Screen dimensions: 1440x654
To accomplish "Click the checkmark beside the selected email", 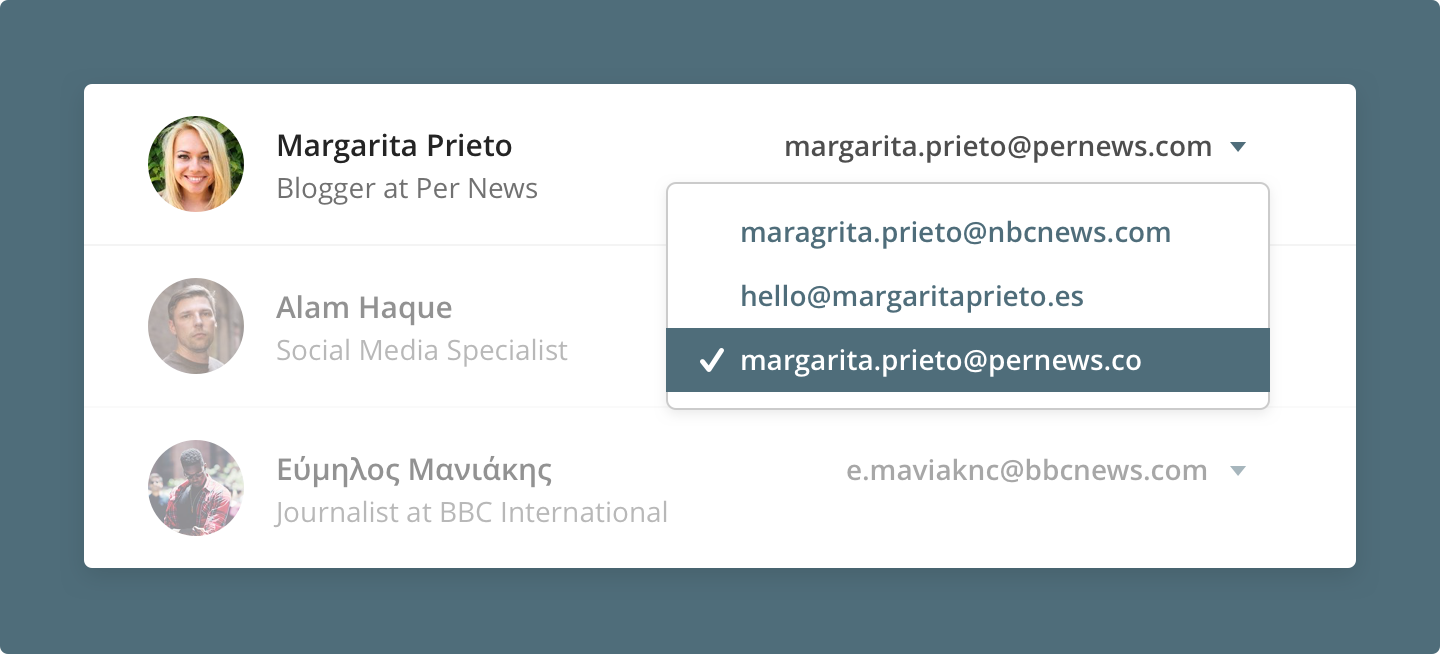I will [x=711, y=361].
